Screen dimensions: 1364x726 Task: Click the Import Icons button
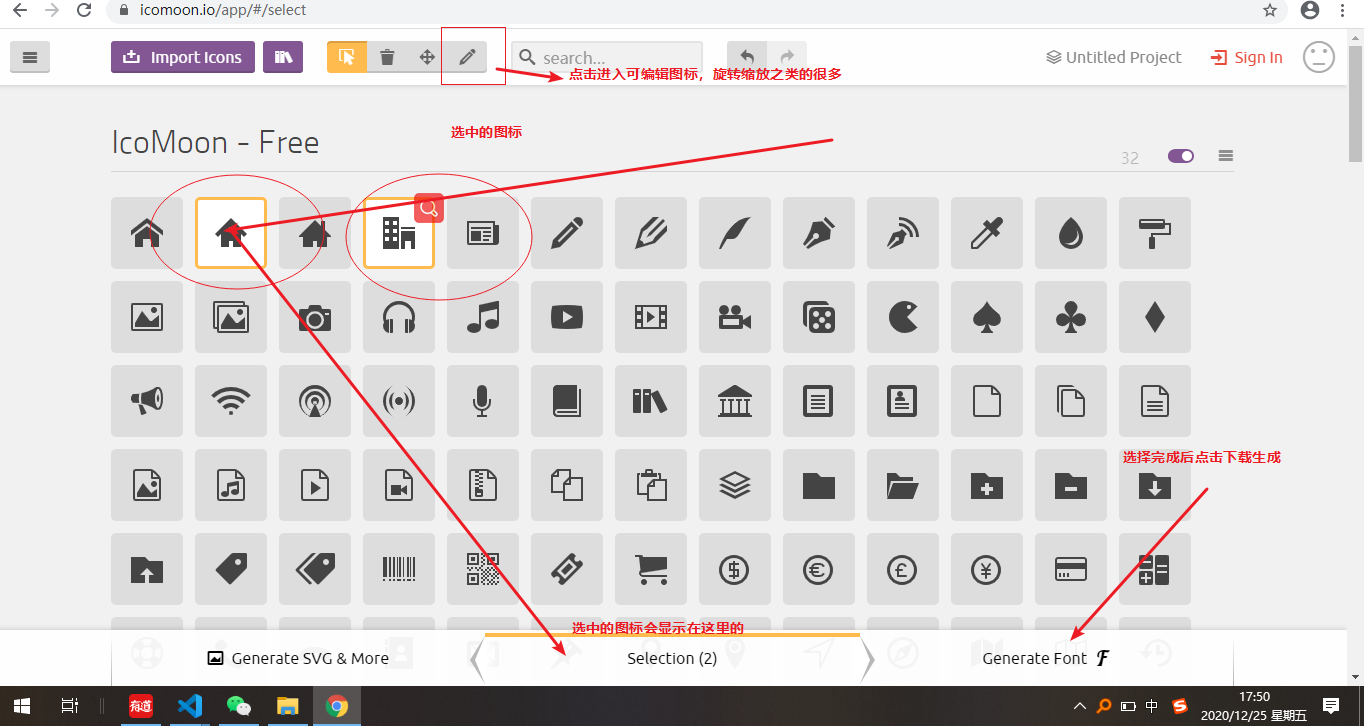point(182,57)
